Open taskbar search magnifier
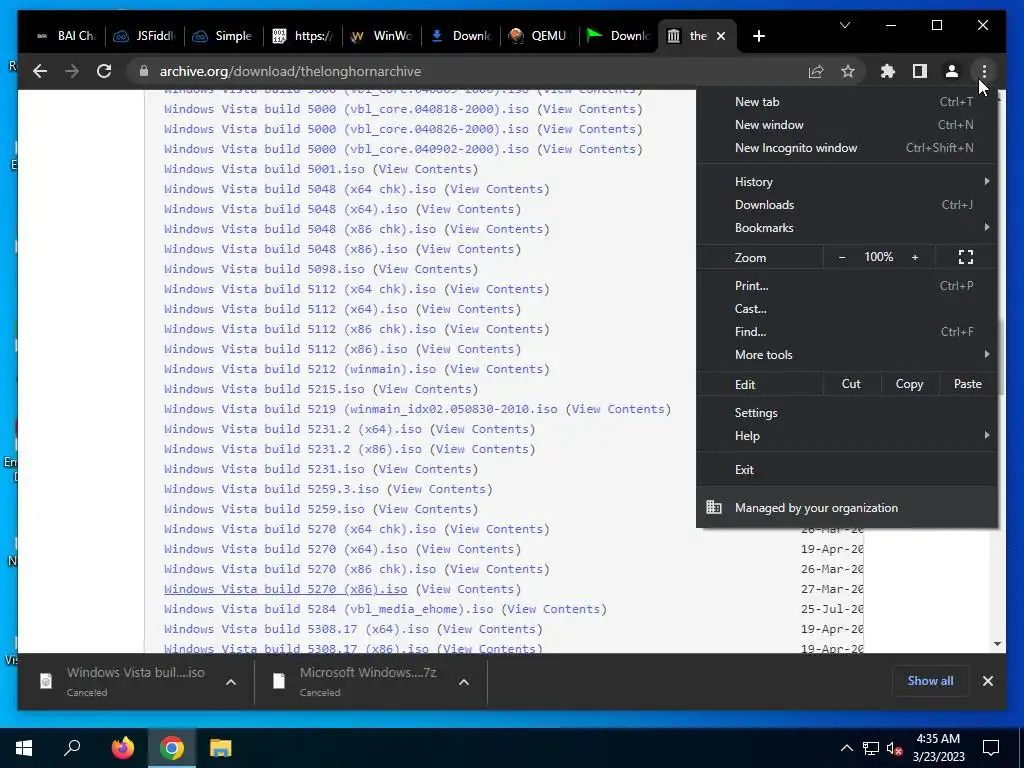1024x768 pixels. click(72, 748)
